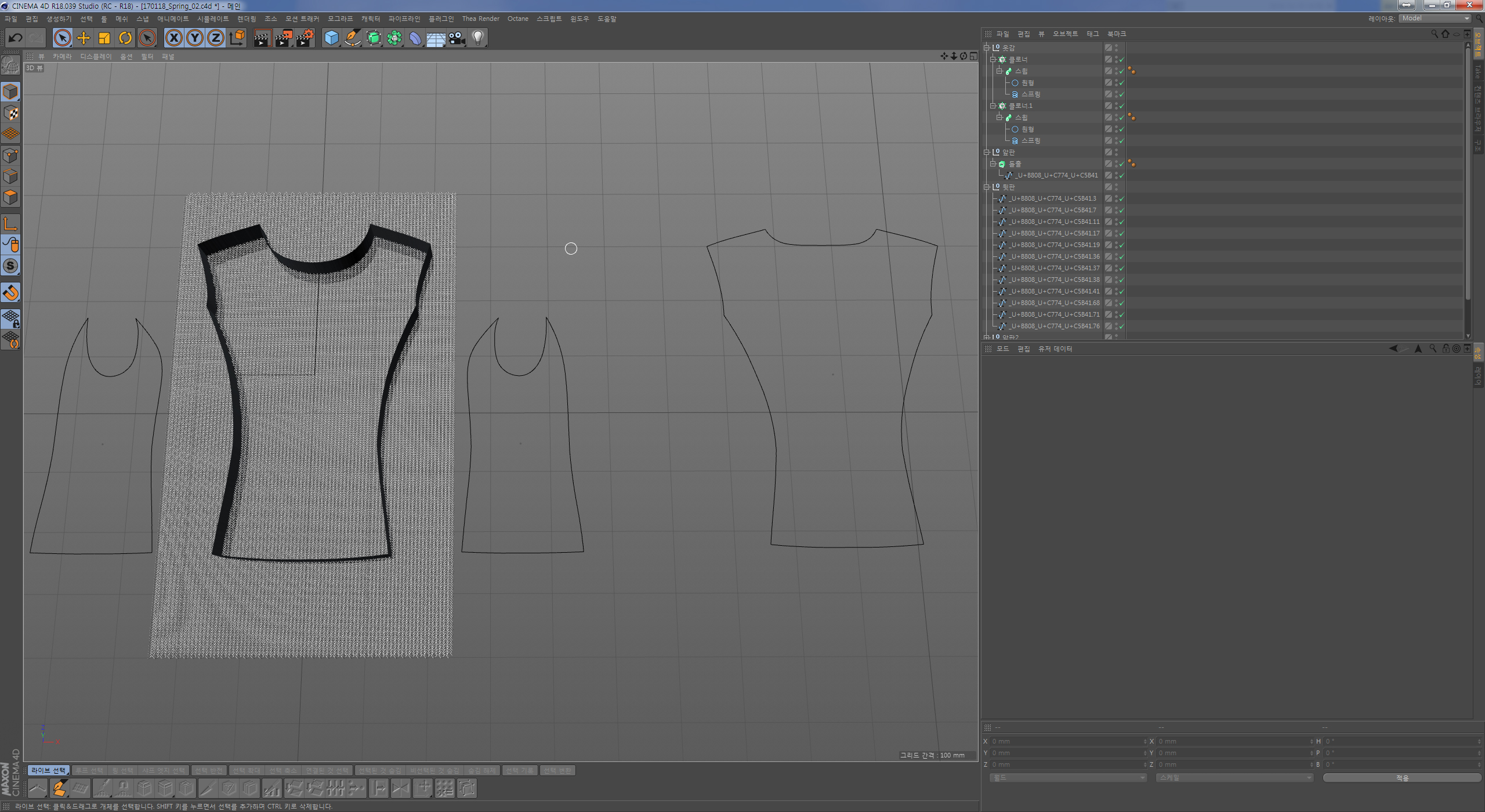Click the spline Pen tool icon

[x=353, y=38]
